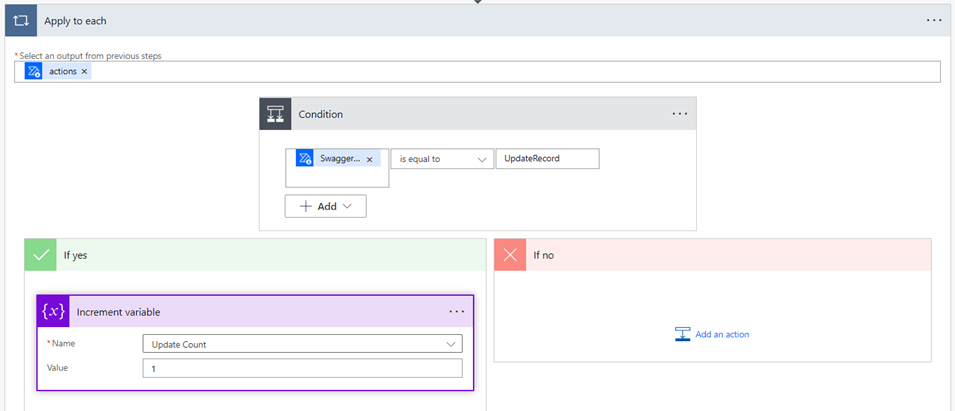
Task: Open the Condition ellipsis menu
Action: tap(680, 114)
